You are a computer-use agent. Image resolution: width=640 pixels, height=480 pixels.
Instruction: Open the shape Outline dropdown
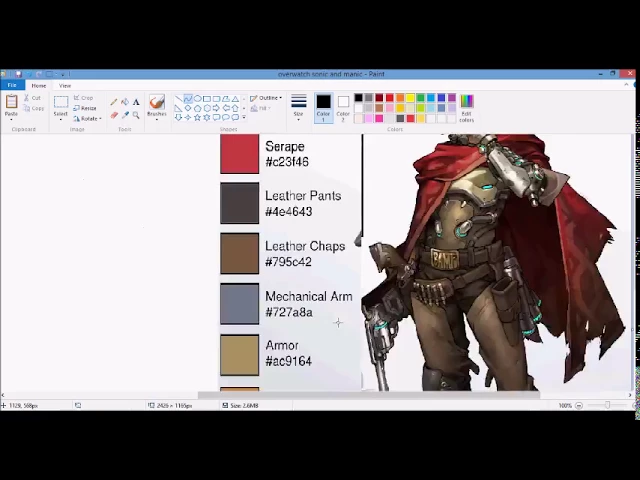[267, 98]
